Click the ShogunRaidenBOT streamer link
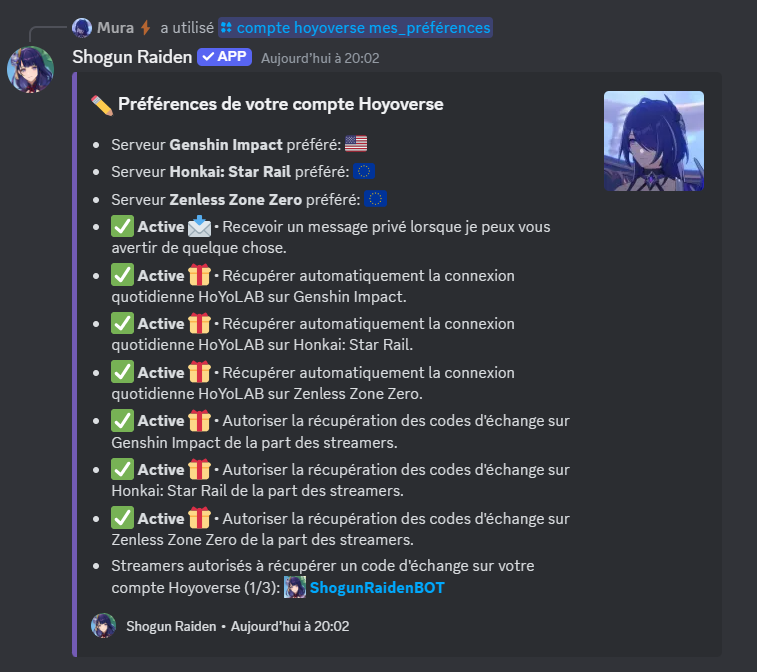757x672 pixels. [377, 588]
